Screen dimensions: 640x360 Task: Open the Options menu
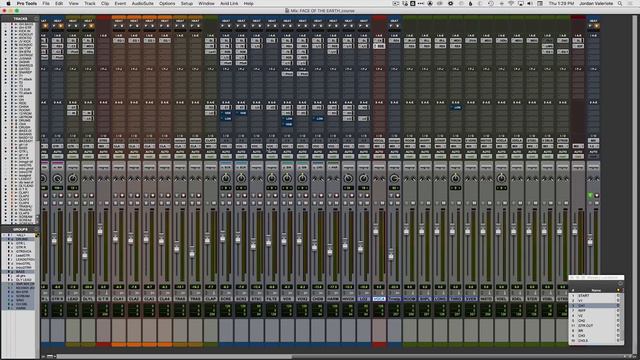pos(167,3)
